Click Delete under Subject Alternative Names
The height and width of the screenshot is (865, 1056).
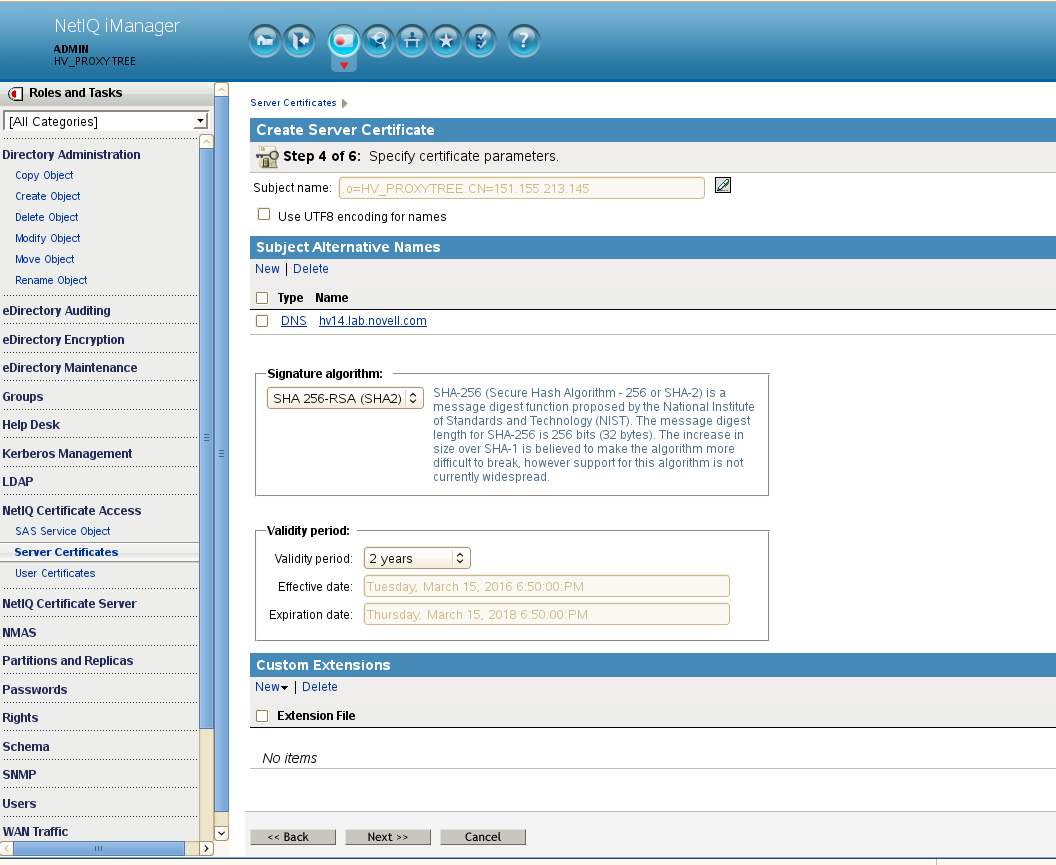(x=310, y=269)
